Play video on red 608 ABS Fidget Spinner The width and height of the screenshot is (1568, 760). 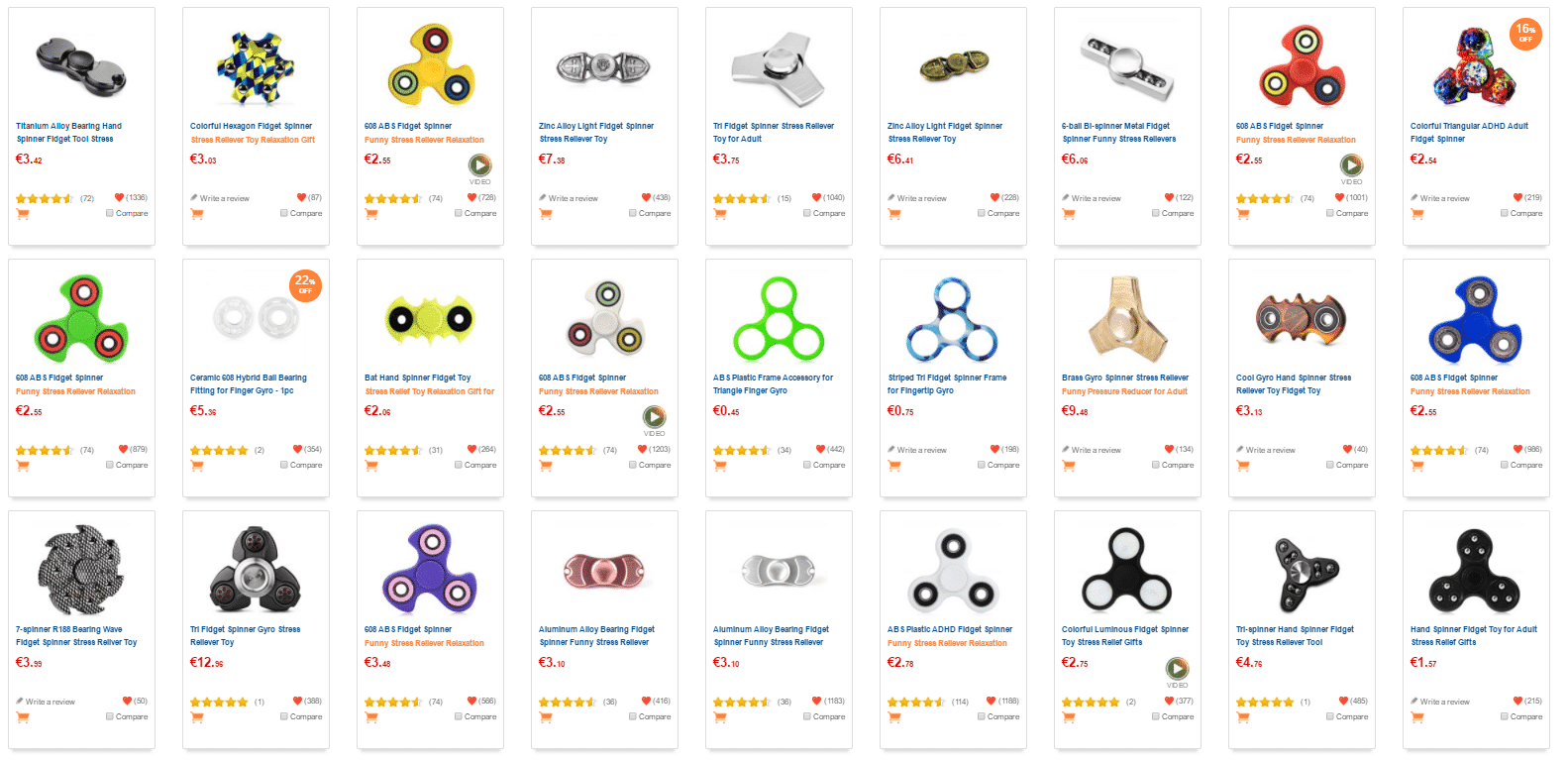[x=1351, y=164]
